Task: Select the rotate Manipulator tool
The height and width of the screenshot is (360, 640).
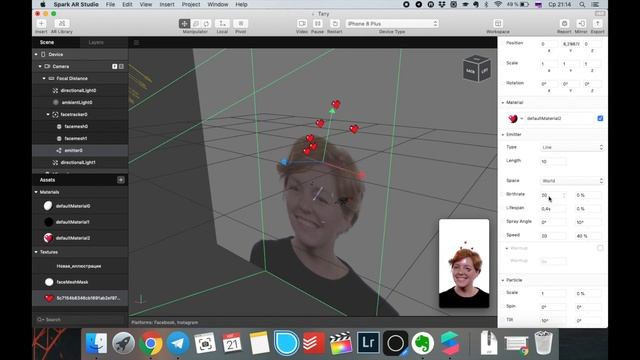Action: click(206, 23)
